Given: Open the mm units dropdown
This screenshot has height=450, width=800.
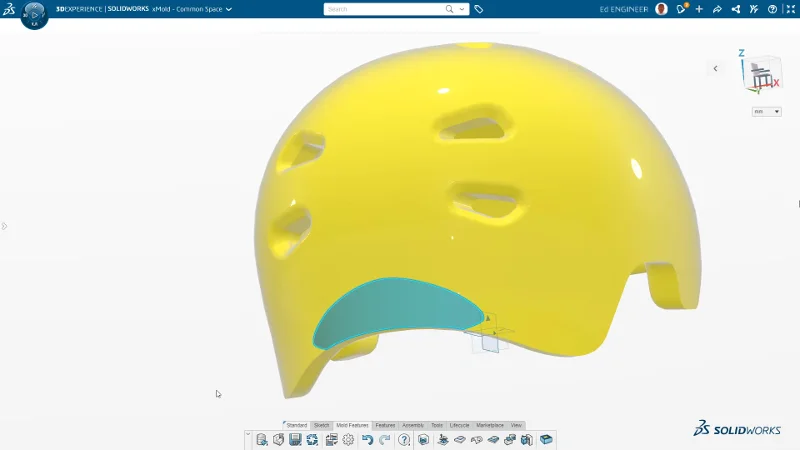Looking at the screenshot, I should coord(767,112).
